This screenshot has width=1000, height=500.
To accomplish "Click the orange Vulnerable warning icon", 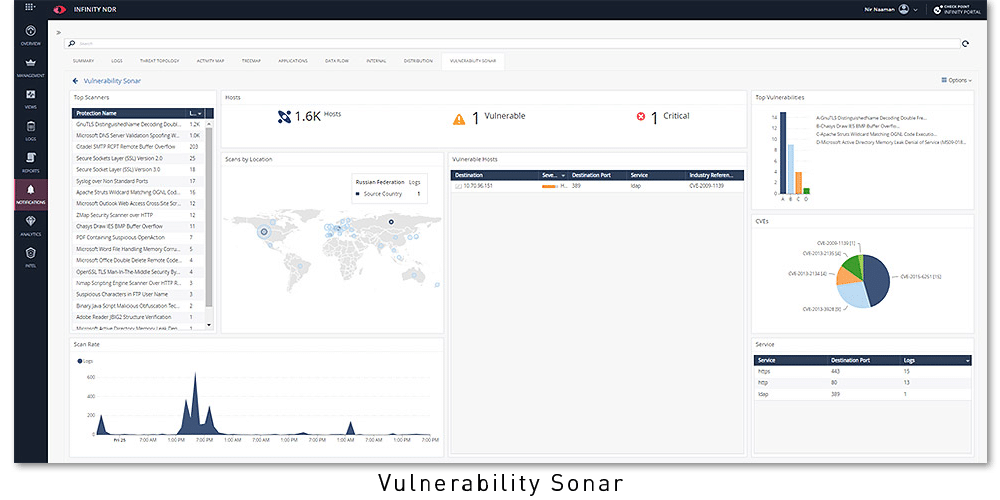I will 459,119.
